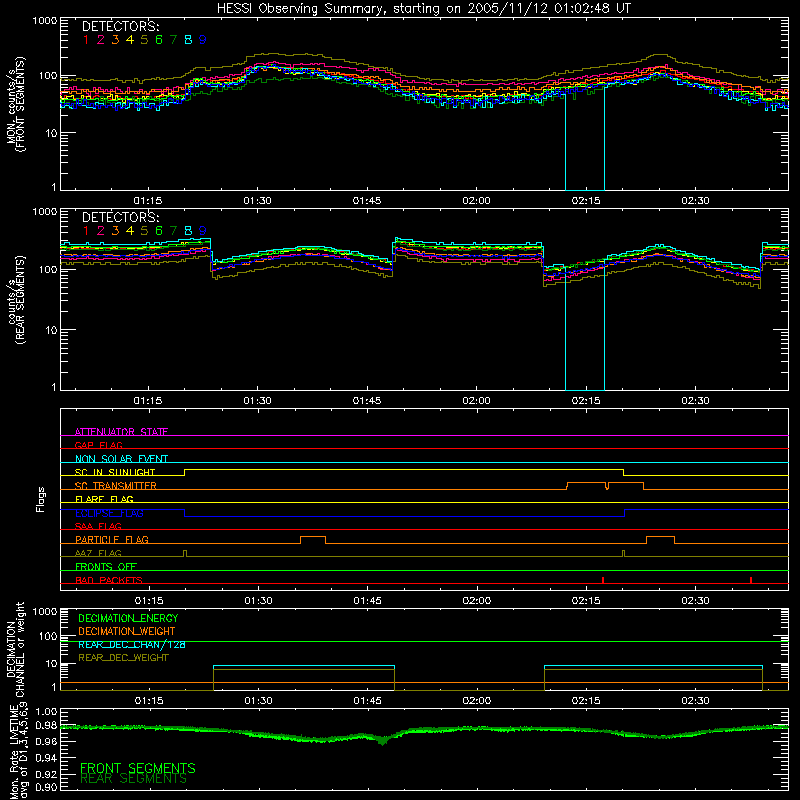Click the FRONT SEGMENTS livetime legend label
This screenshot has width=800, height=800.
coord(138,768)
